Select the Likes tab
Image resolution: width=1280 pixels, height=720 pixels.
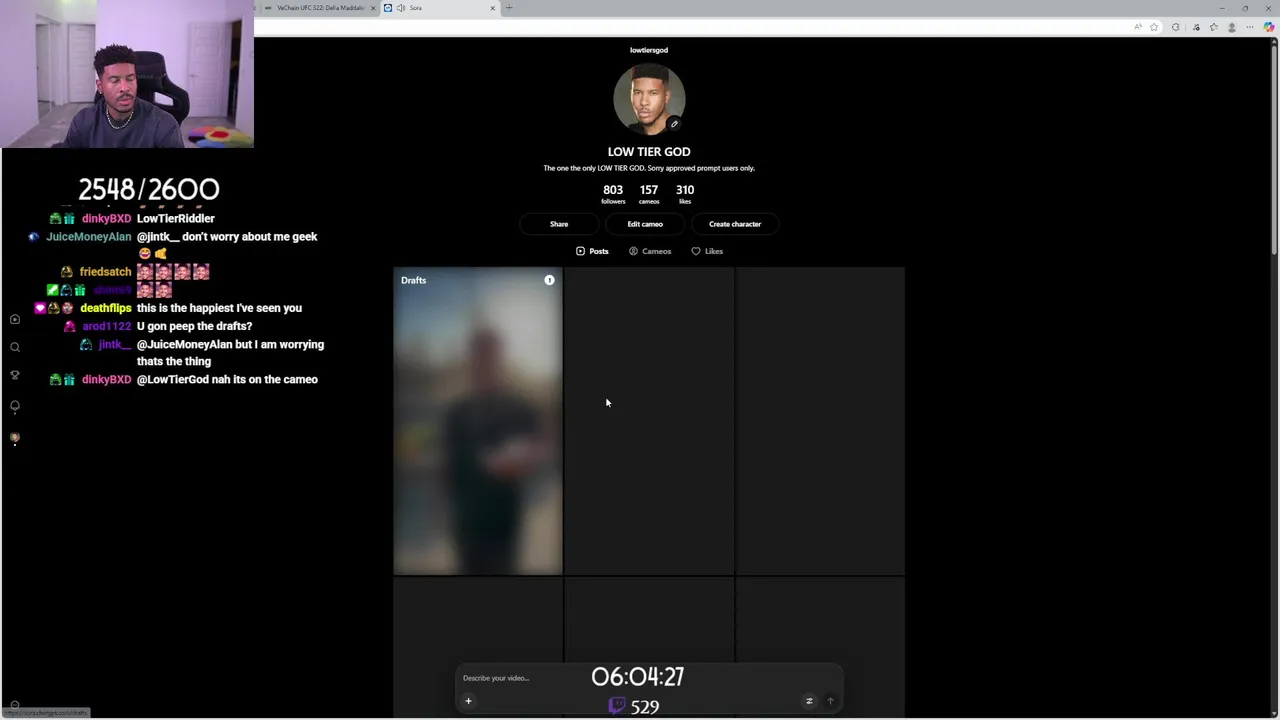707,251
